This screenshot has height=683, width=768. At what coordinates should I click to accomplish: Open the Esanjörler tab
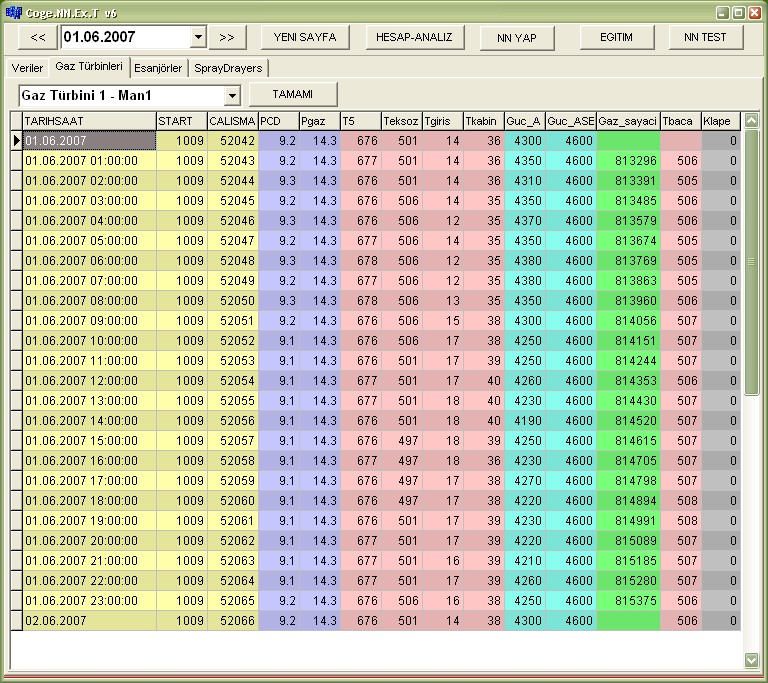tap(158, 68)
